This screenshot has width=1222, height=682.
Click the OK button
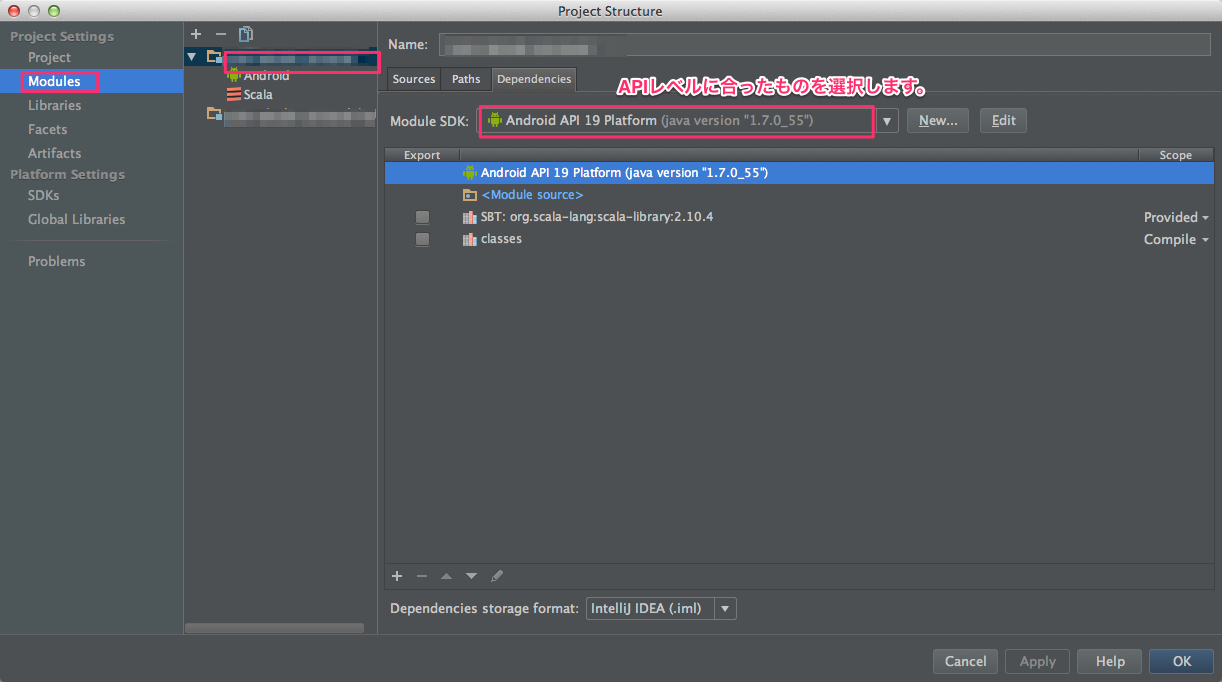(1182, 661)
